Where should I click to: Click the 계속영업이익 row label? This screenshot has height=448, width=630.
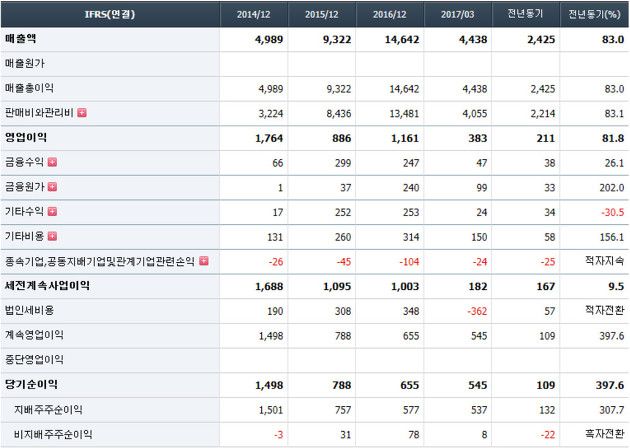[x=35, y=335]
